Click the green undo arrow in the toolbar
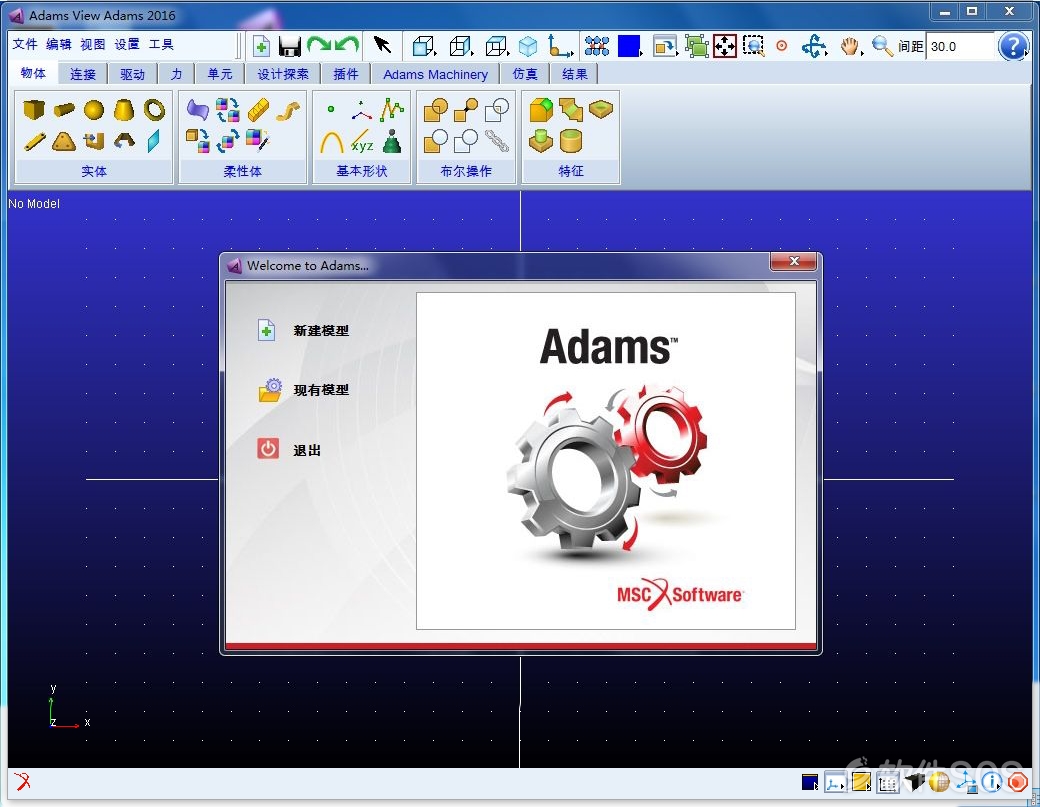Viewport: 1040px width, 807px height. (346, 45)
